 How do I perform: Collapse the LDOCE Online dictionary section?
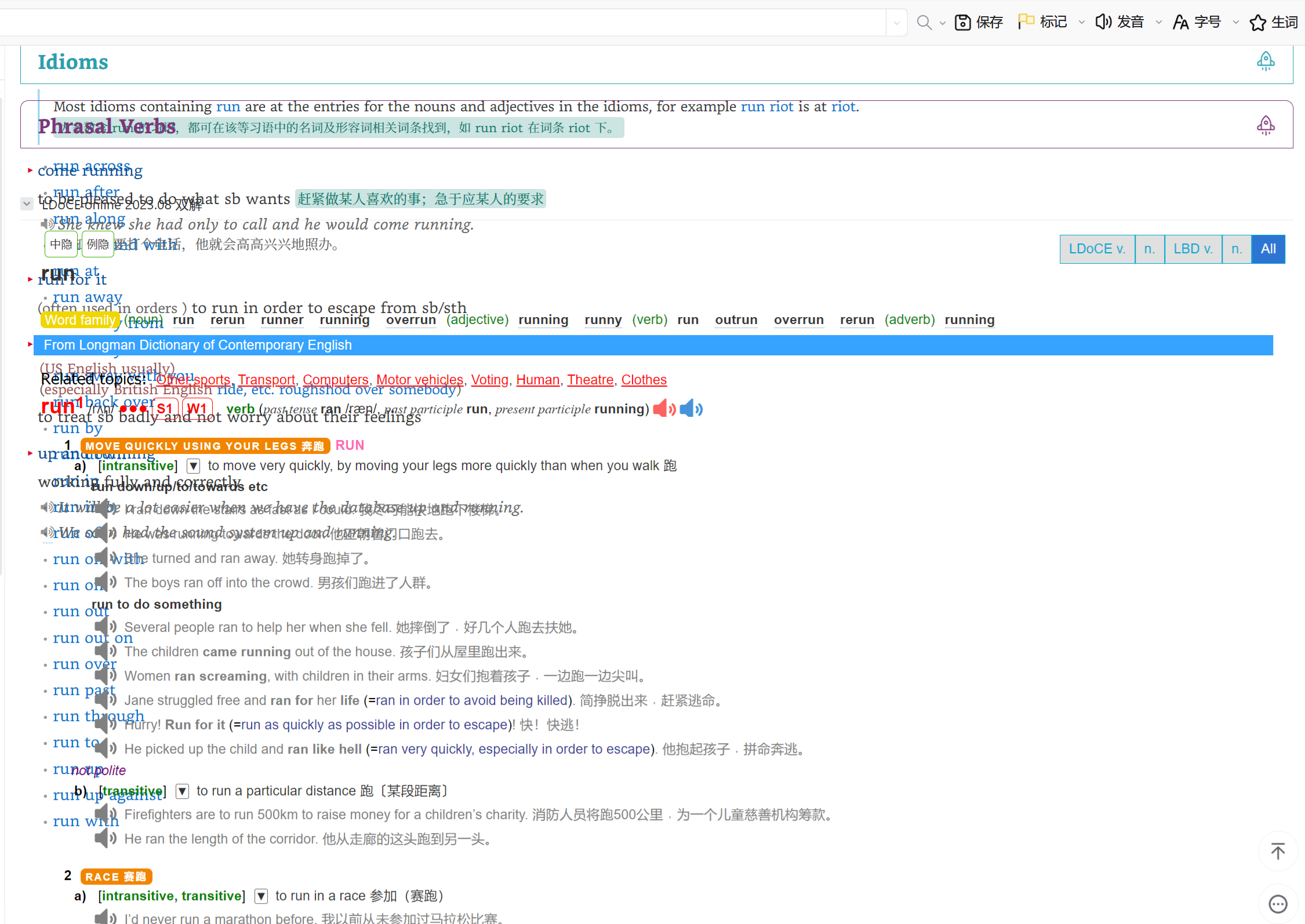pyautogui.click(x=27, y=204)
